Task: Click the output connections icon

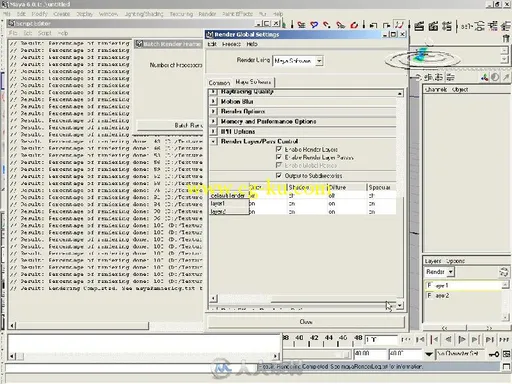Action: 386,25
